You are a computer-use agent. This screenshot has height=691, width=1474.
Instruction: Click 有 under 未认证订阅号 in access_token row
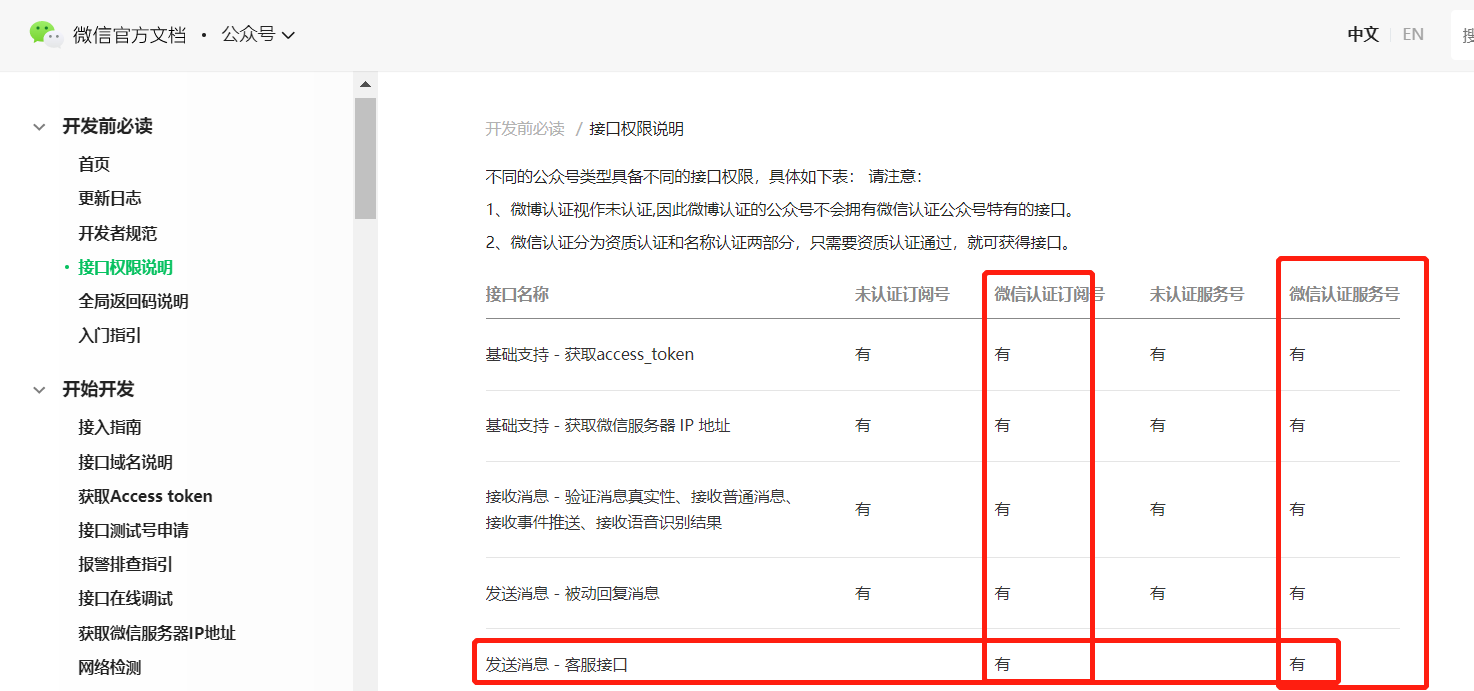tap(863, 354)
